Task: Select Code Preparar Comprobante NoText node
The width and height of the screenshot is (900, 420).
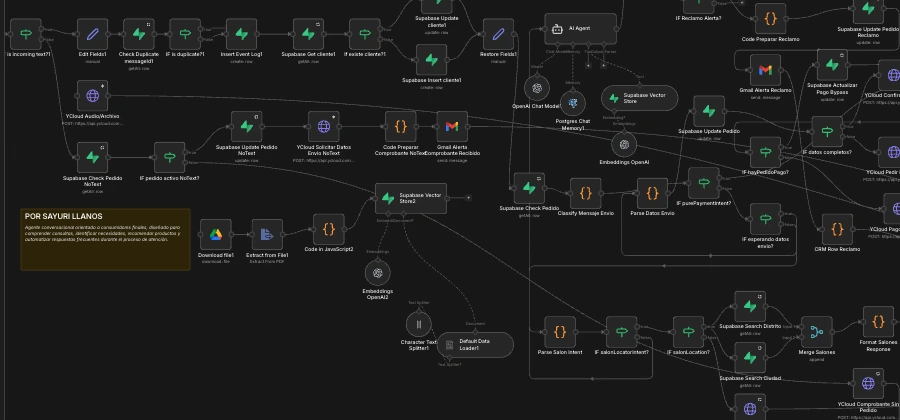Action: (400, 127)
